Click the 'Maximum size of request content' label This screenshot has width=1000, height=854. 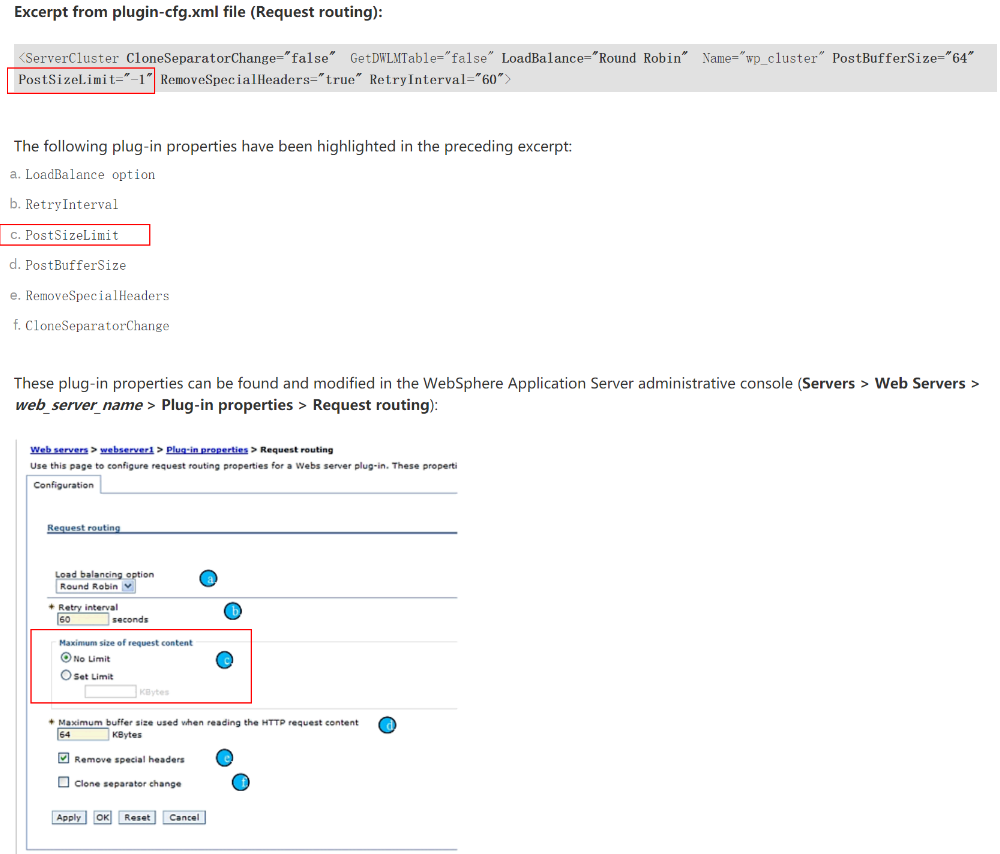point(126,643)
